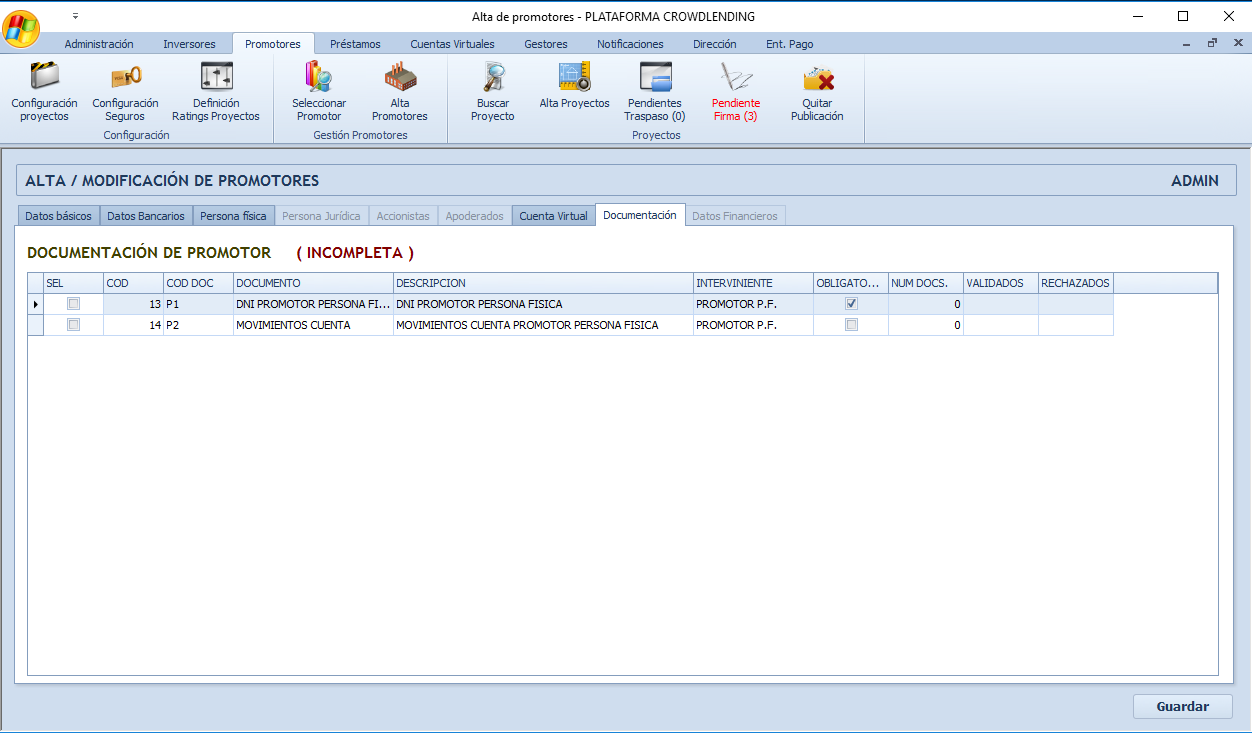Open the Persona física tab
The image size is (1252, 733).
233,216
